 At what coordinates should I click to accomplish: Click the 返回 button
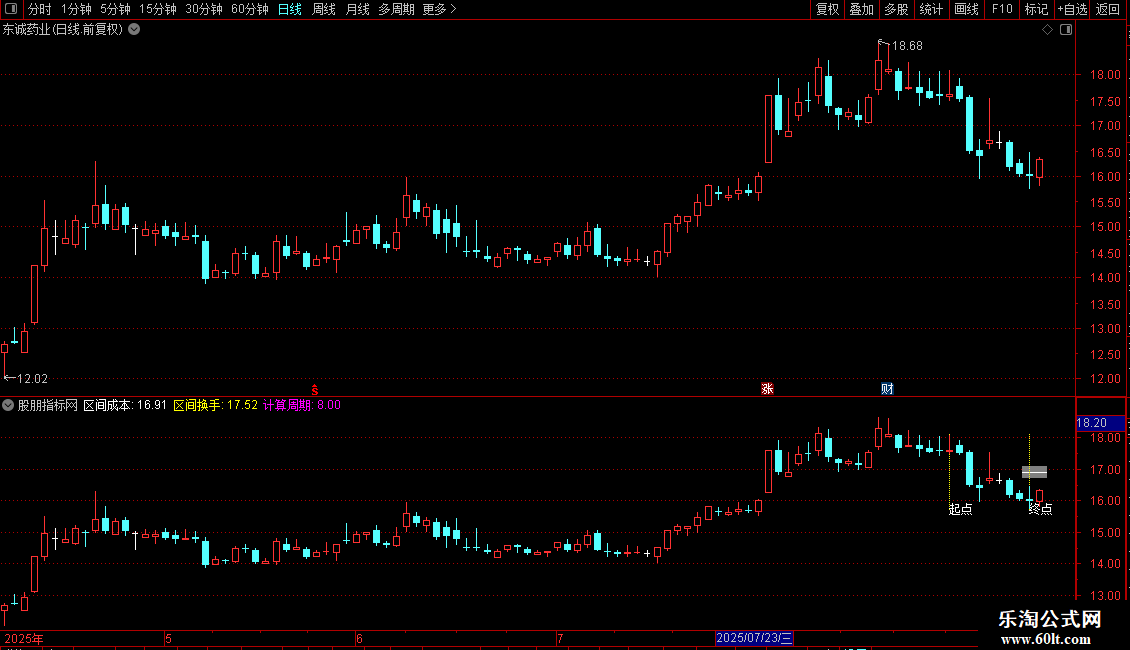pyautogui.click(x=1108, y=9)
